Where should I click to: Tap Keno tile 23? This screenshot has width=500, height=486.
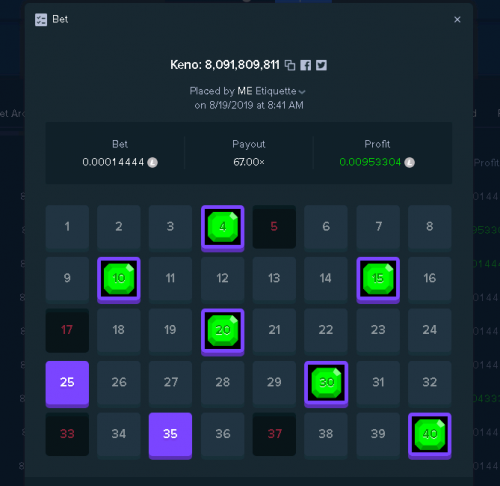tap(378, 331)
